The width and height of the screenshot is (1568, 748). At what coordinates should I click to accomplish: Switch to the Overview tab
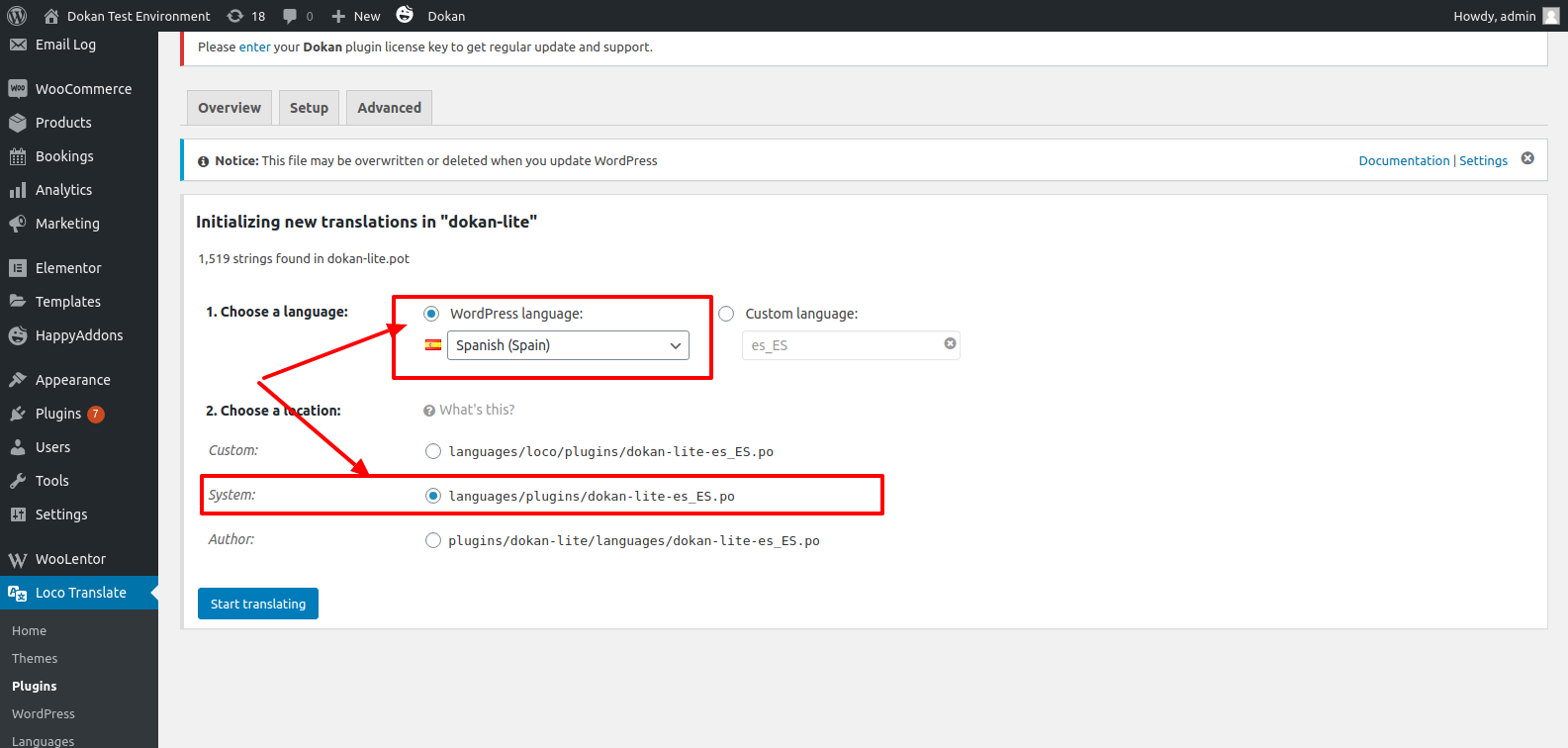point(230,108)
